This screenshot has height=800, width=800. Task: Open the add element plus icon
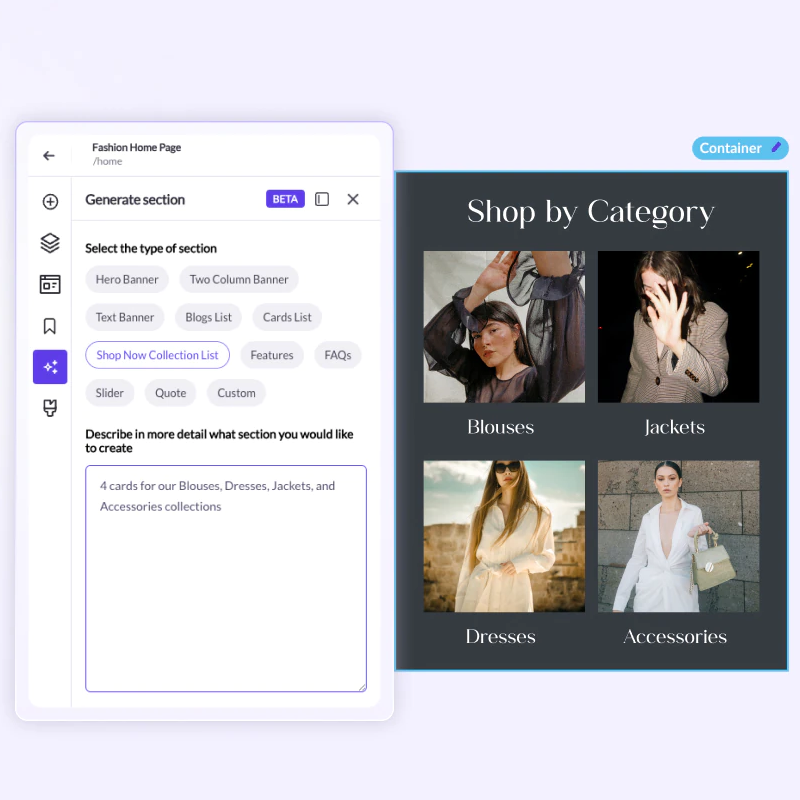pyautogui.click(x=50, y=202)
